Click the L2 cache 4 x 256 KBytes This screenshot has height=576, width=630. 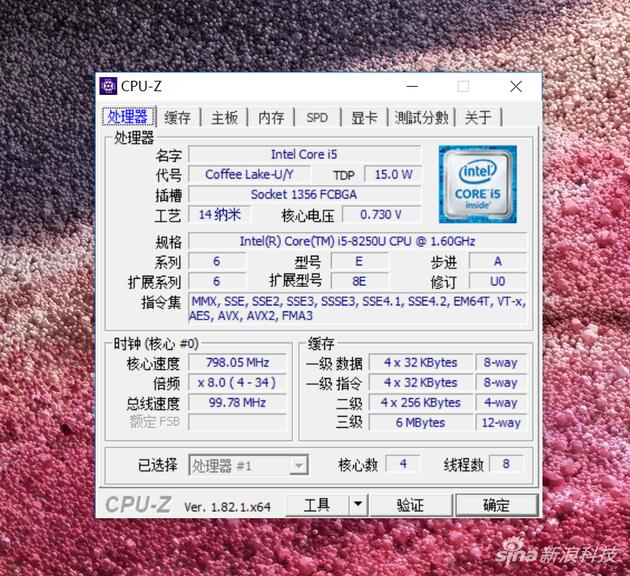(421, 402)
